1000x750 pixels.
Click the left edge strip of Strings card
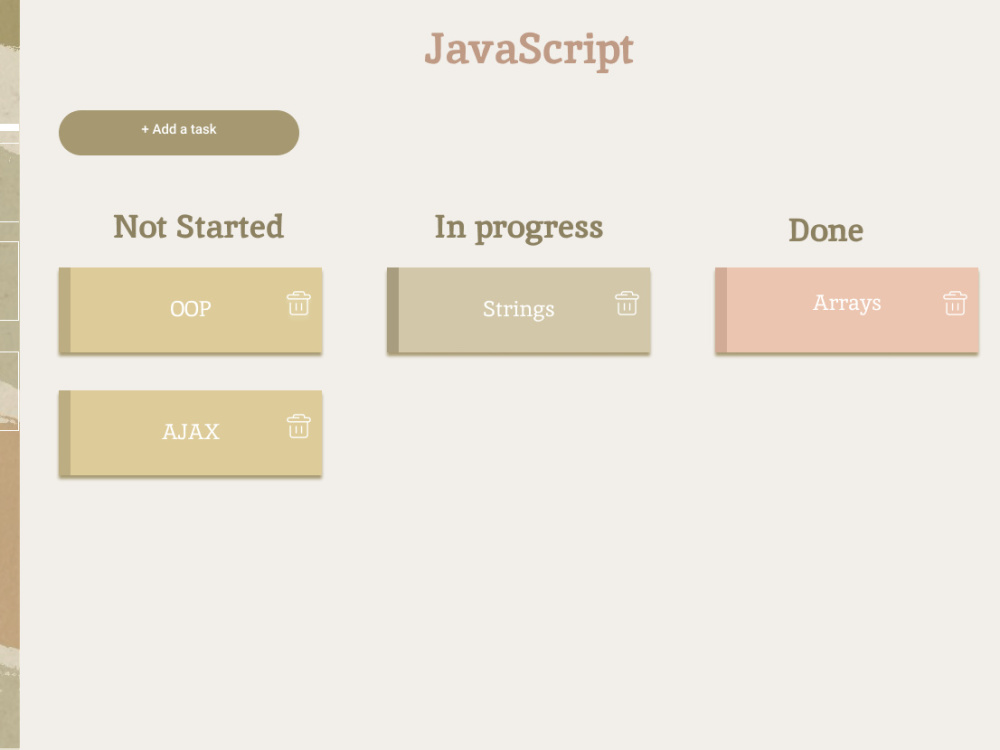click(393, 310)
